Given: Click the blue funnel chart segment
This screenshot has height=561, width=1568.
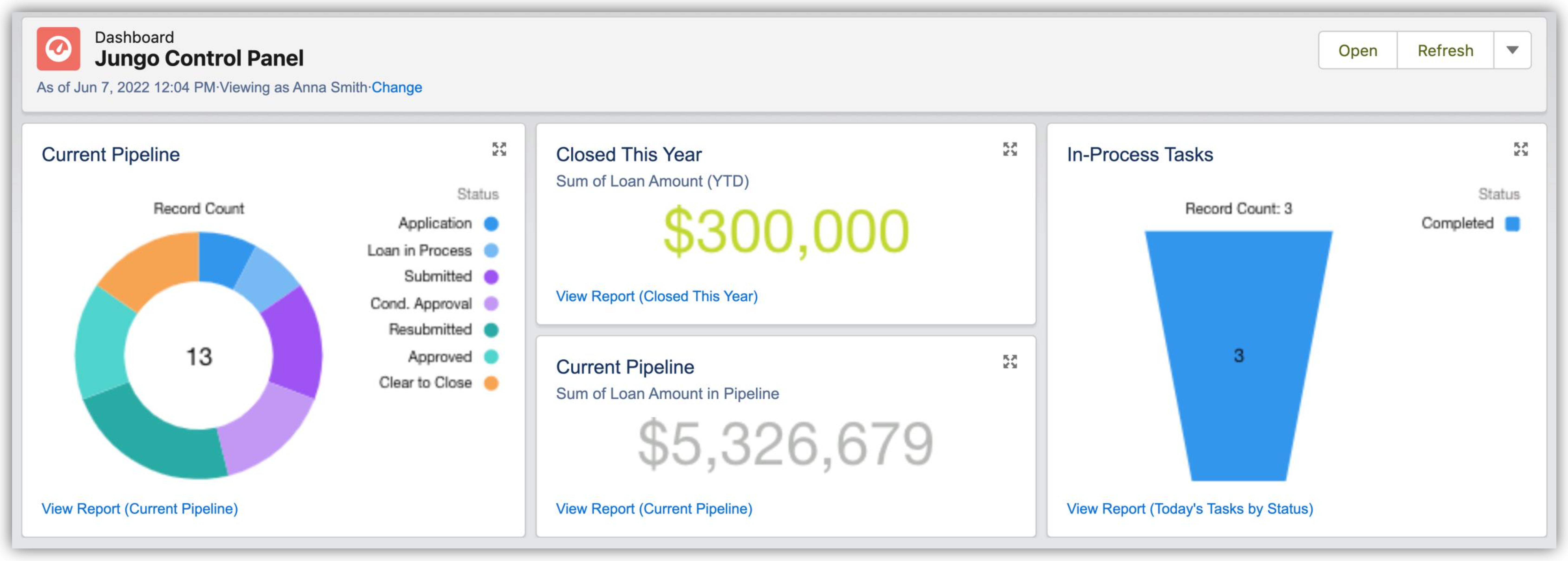Looking at the screenshot, I should pyautogui.click(x=1238, y=316).
